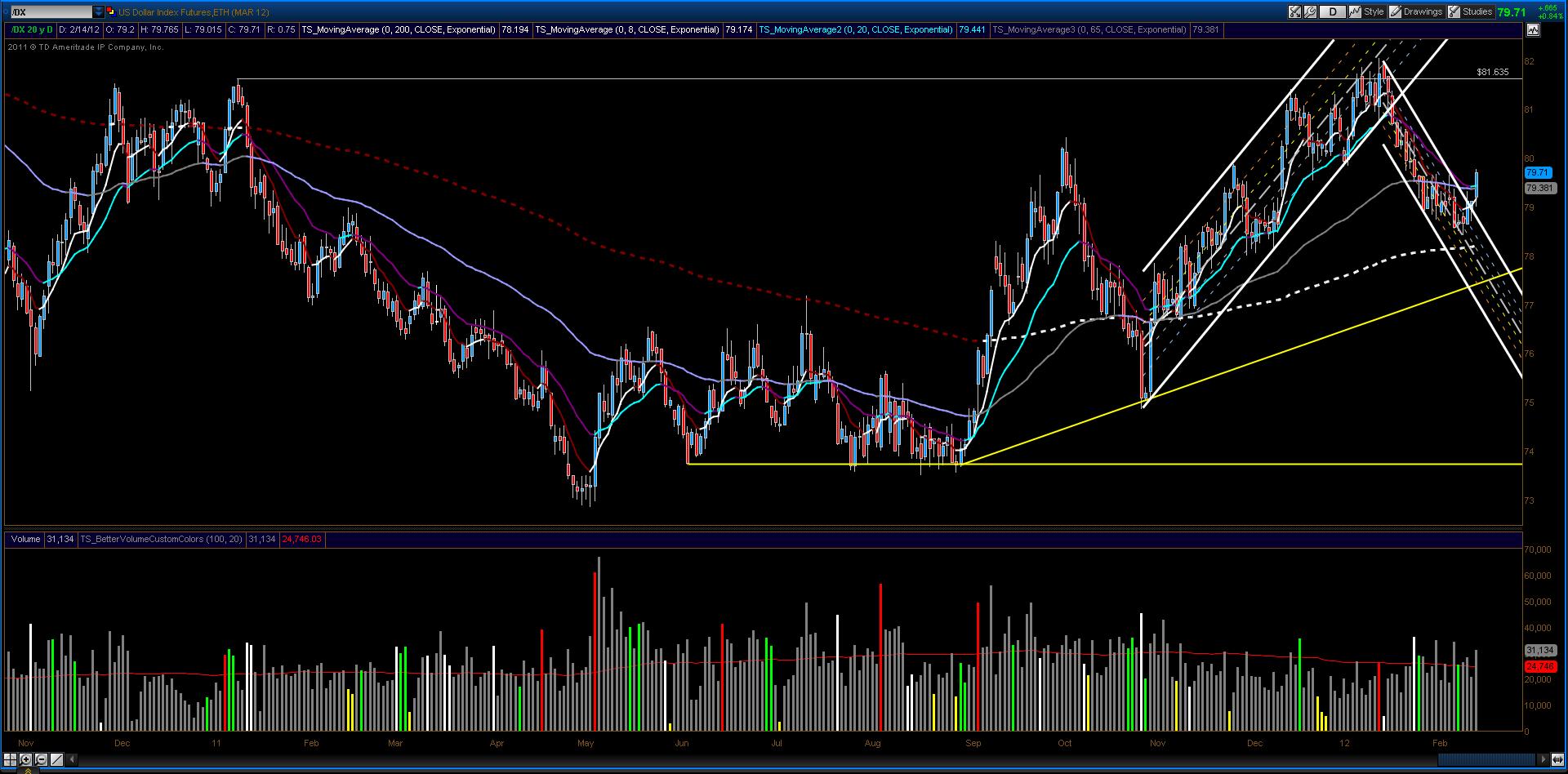Open the Studies menu

click(x=1471, y=11)
